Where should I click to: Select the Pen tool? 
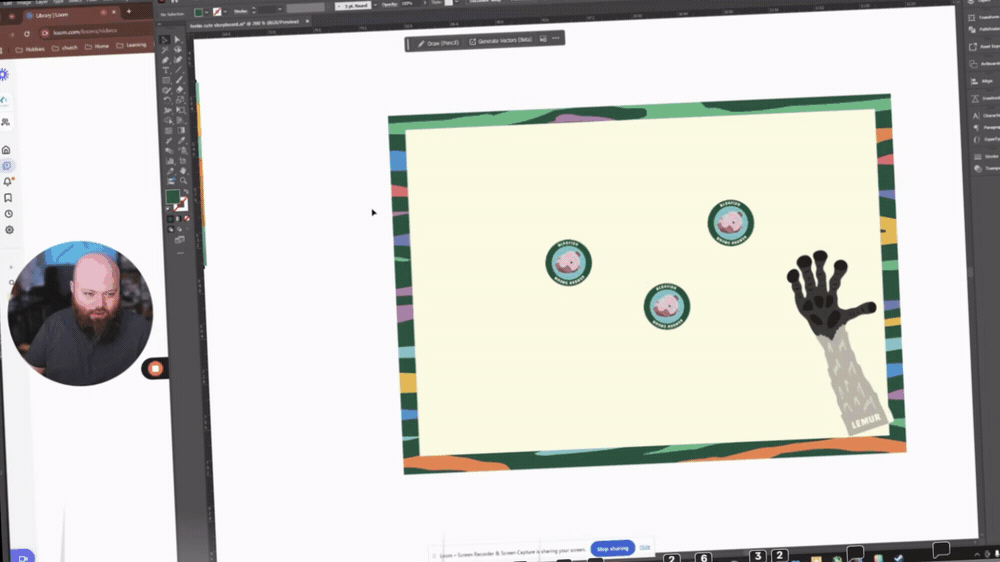pyautogui.click(x=165, y=60)
